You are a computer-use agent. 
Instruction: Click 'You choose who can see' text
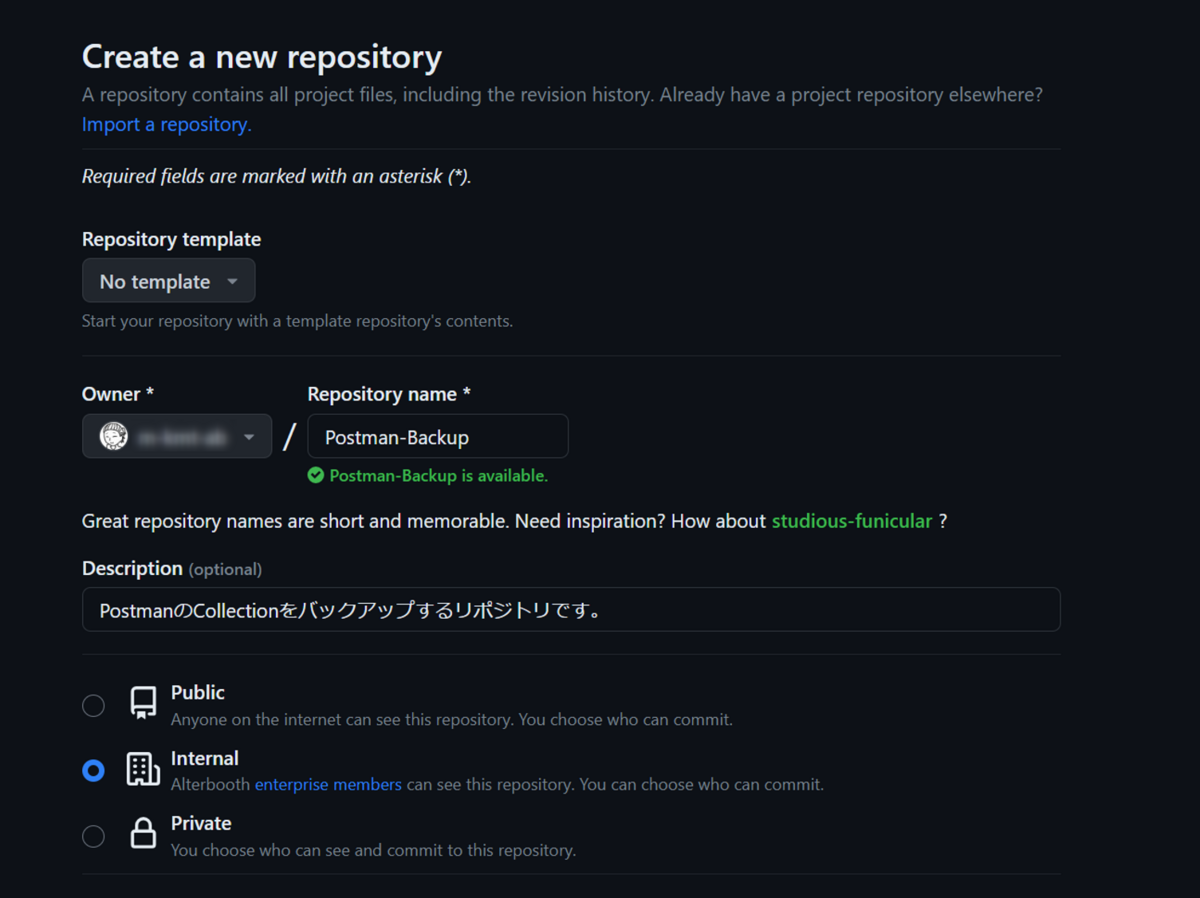pyautogui.click(x=373, y=851)
